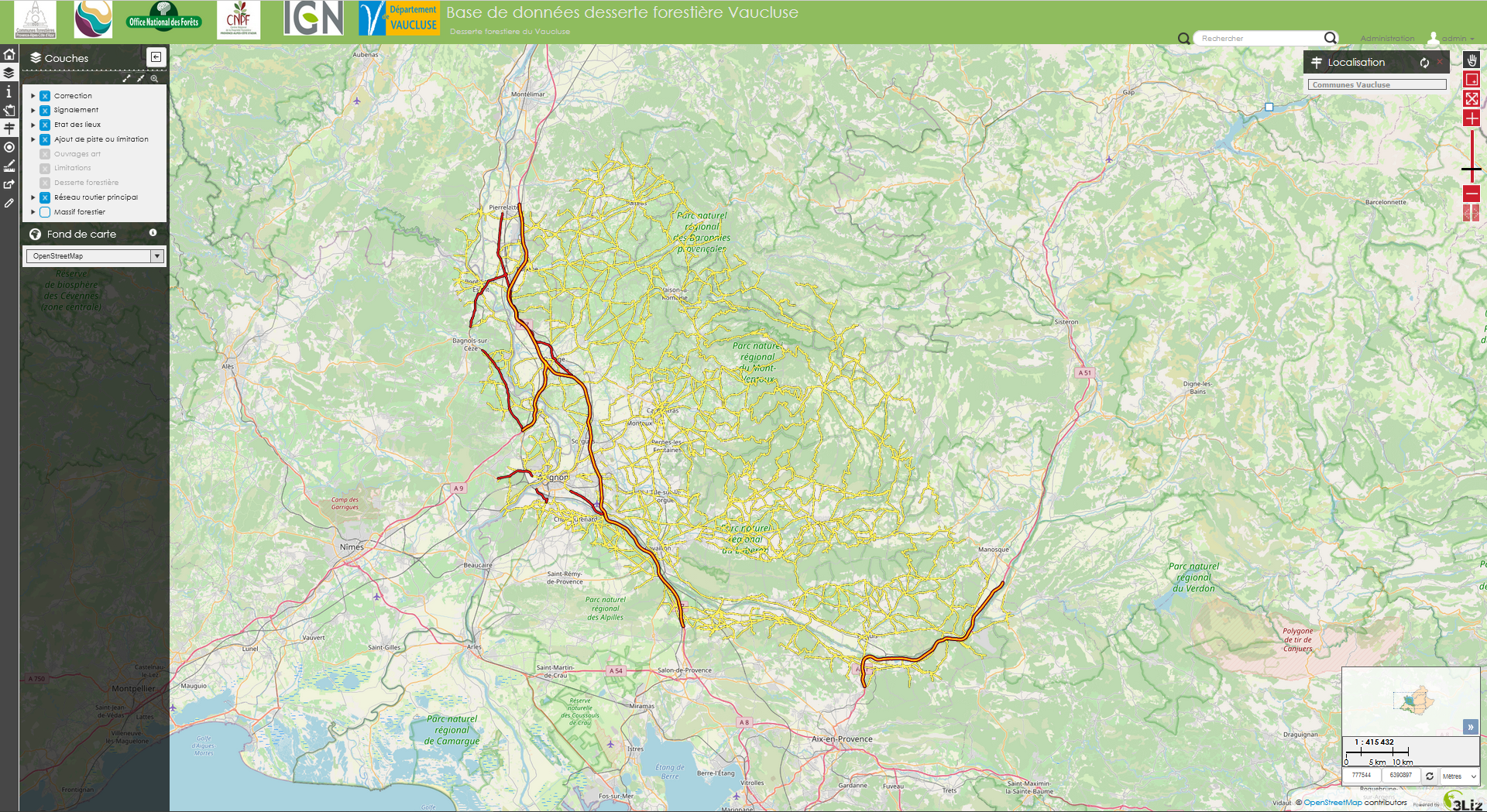1487x812 pixels.
Task: Click the search magnifier inside Rechercher field
Action: click(x=1330, y=38)
